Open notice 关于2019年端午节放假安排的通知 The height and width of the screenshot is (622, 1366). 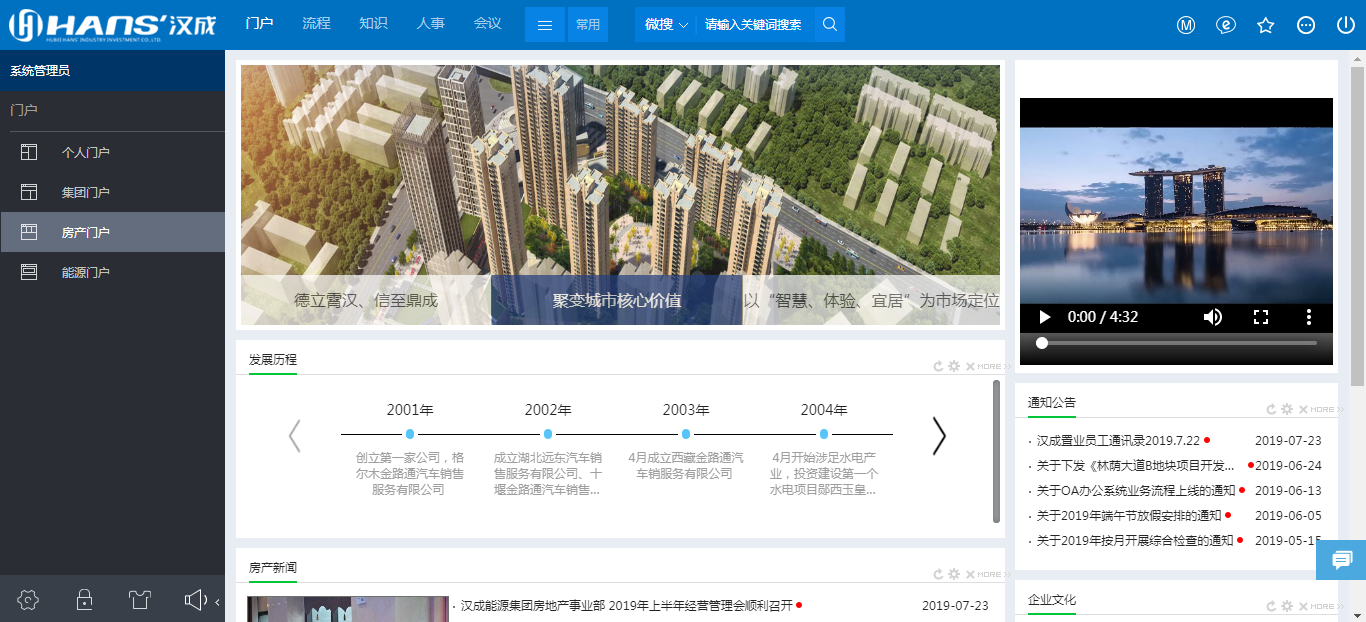coord(1129,516)
